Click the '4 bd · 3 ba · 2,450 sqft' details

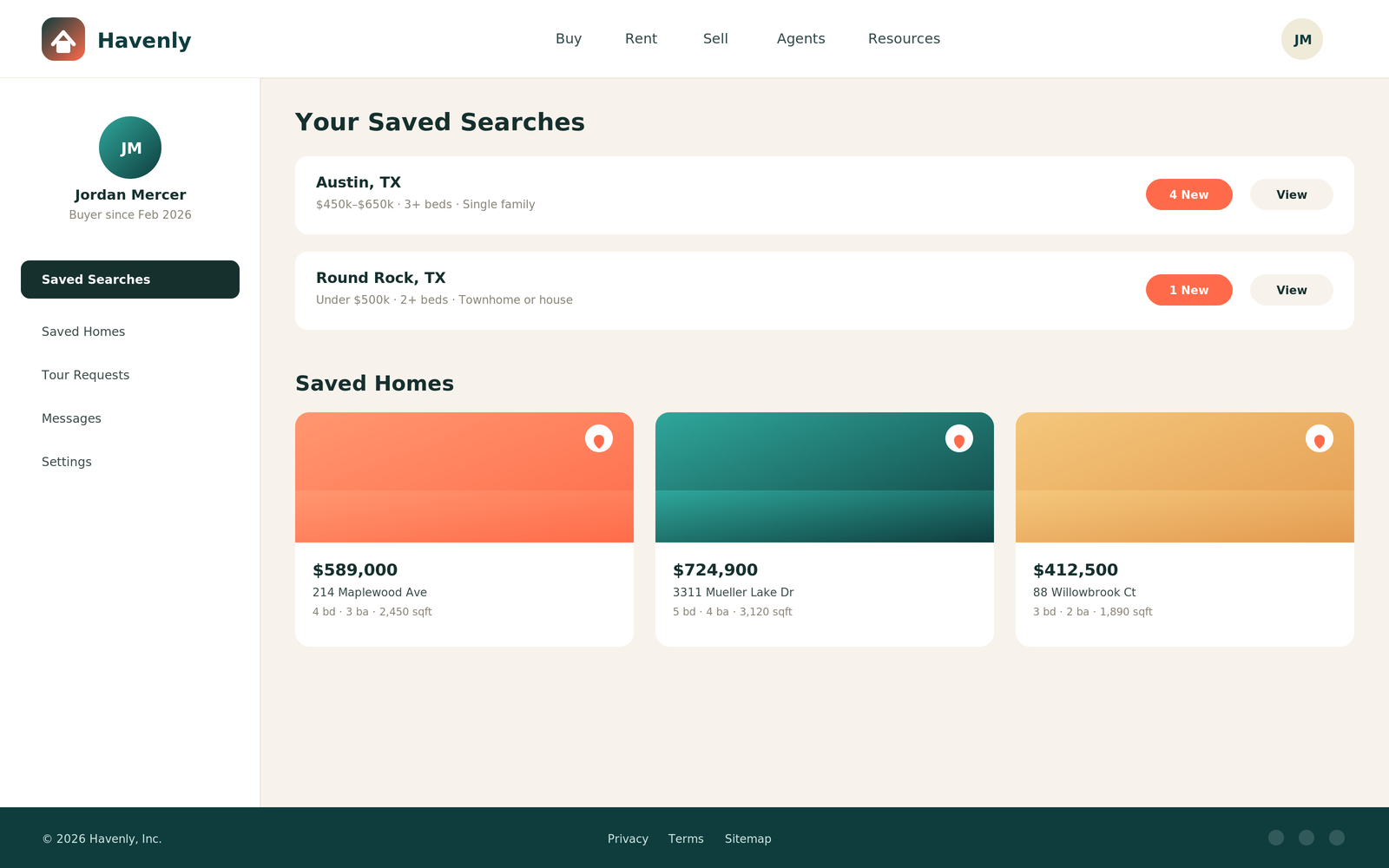(x=372, y=612)
